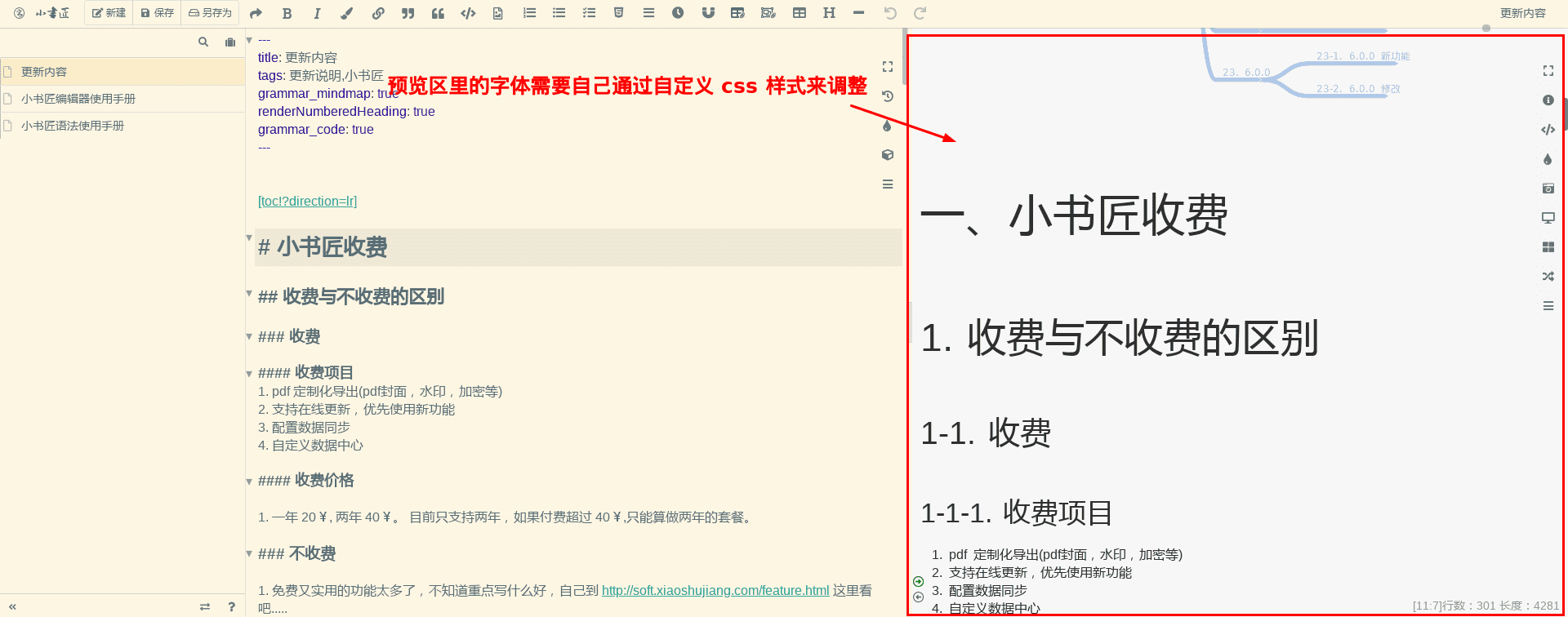
Task: Fold the front matter block at top
Action: (249, 40)
